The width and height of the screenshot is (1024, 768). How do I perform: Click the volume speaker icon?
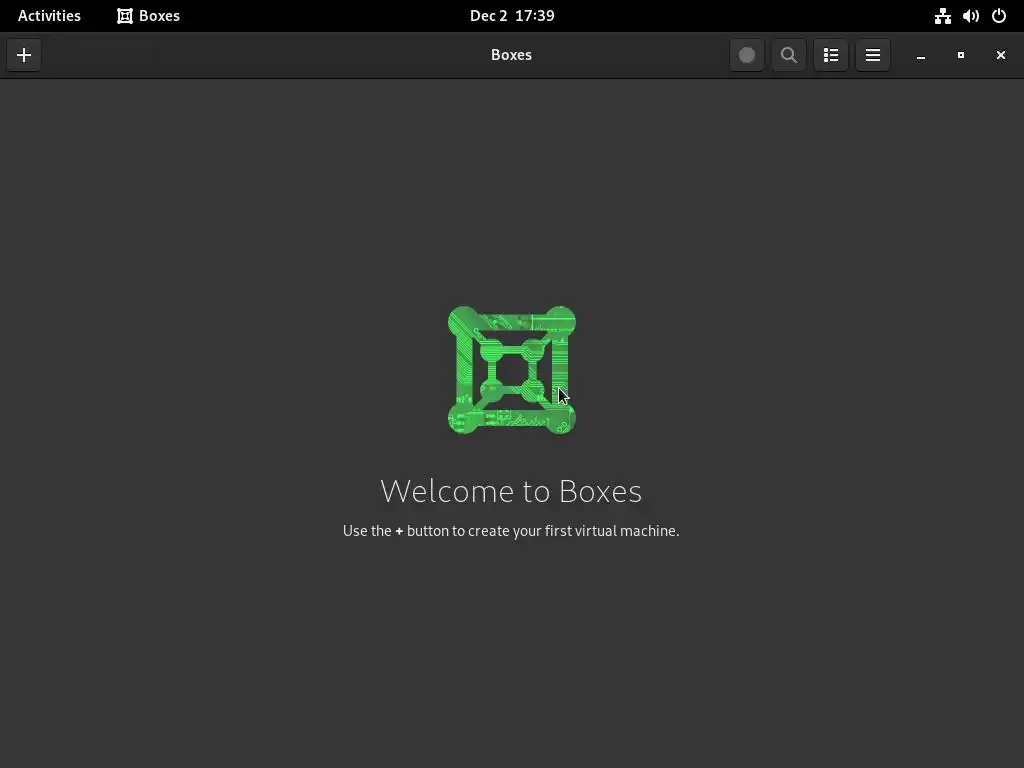pyautogui.click(x=970, y=16)
